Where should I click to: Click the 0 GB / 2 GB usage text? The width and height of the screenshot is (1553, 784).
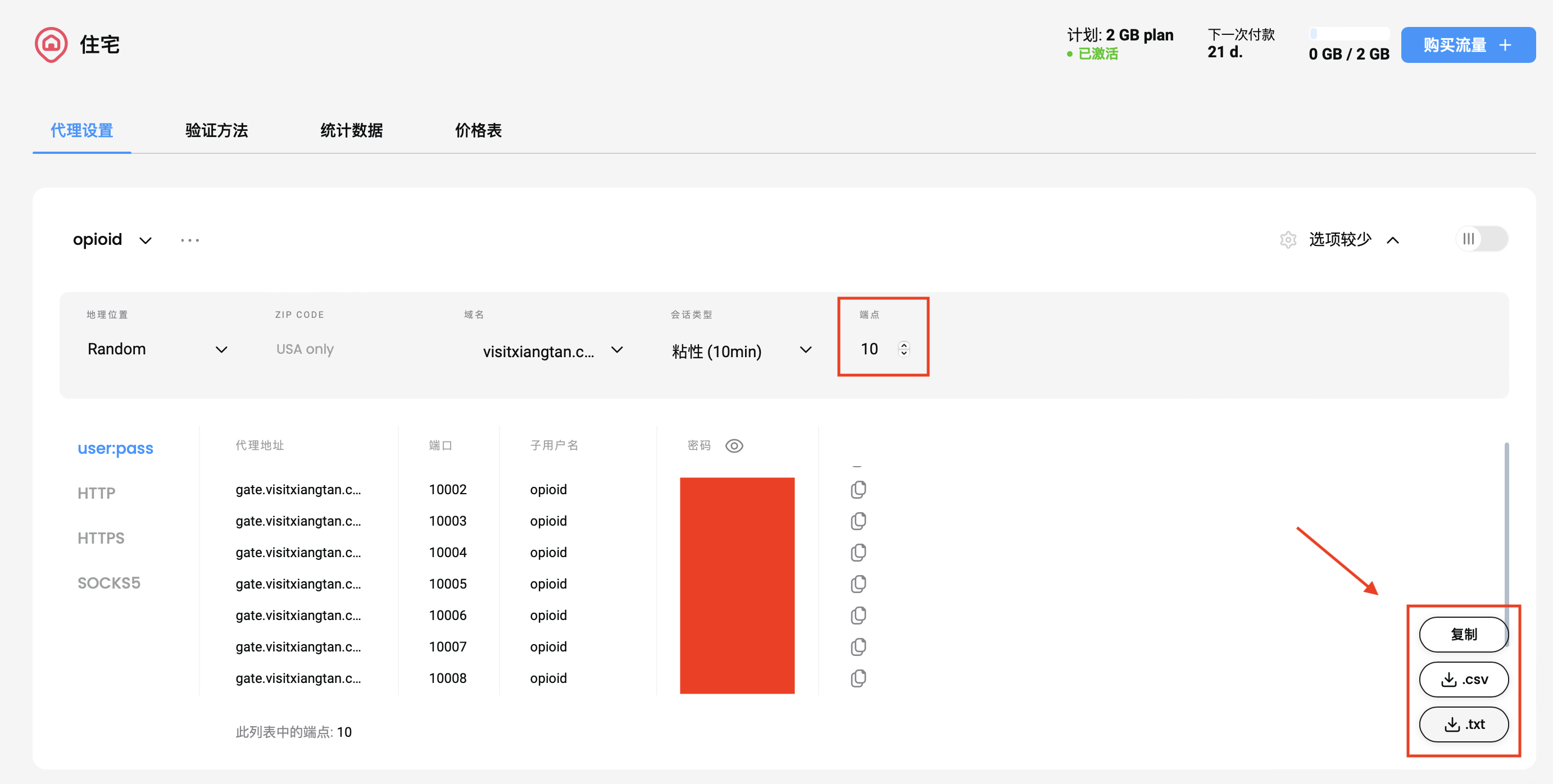1349,54
